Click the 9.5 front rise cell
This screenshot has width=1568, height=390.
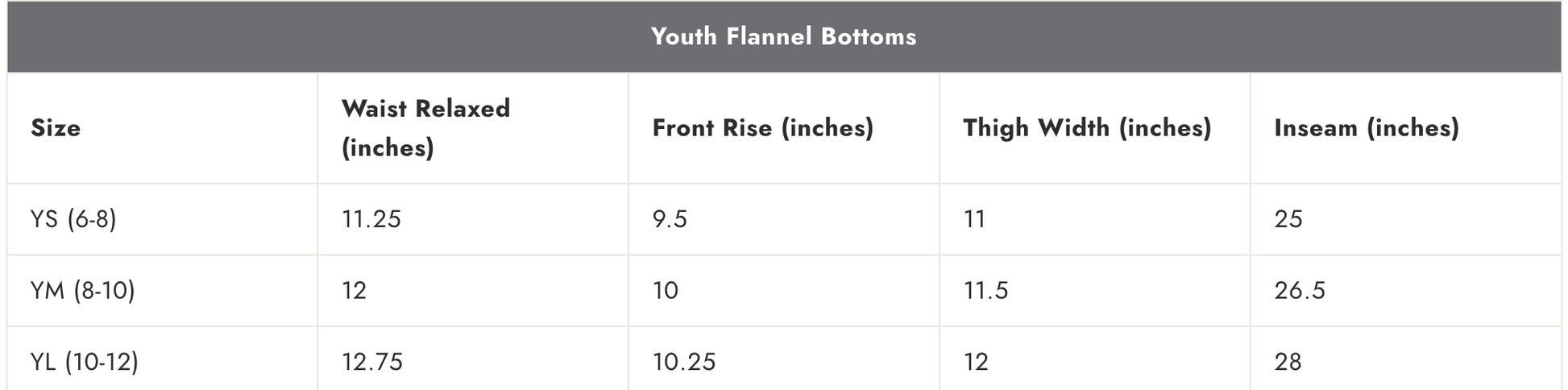(670, 218)
